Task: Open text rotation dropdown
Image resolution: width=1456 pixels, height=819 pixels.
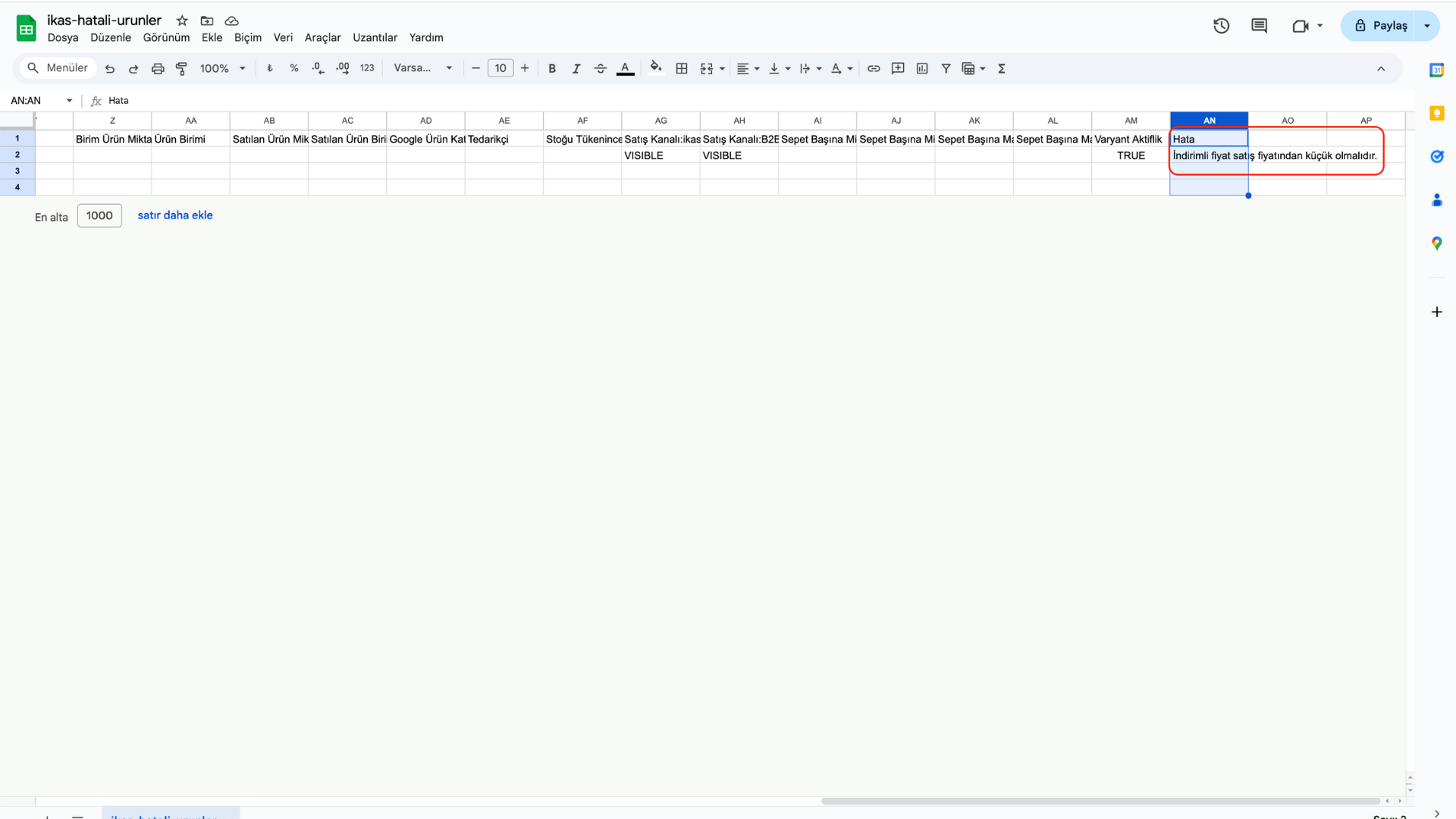Action: coord(841,68)
